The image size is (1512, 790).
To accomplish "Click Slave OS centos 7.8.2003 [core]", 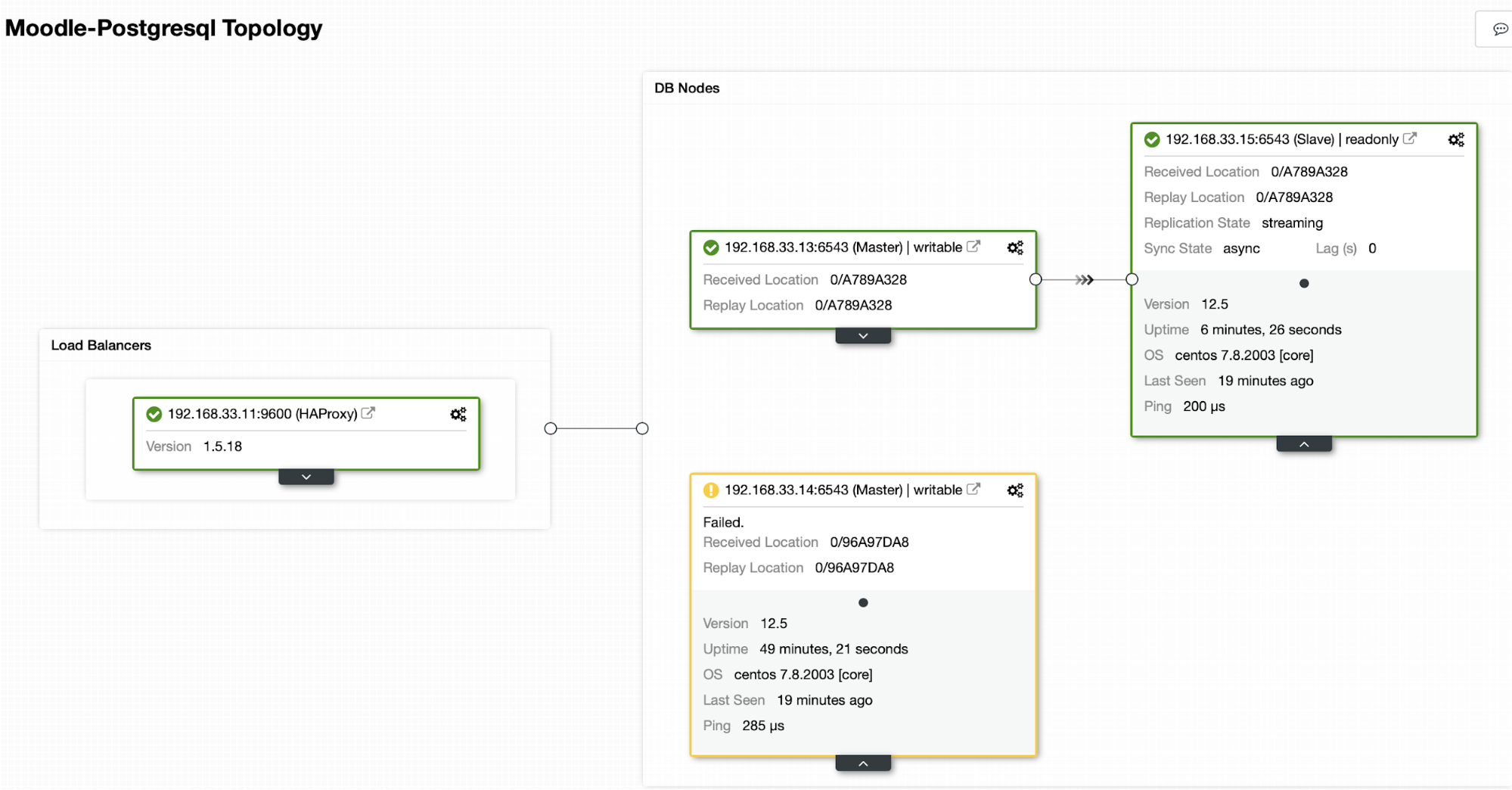I will (x=1244, y=356).
